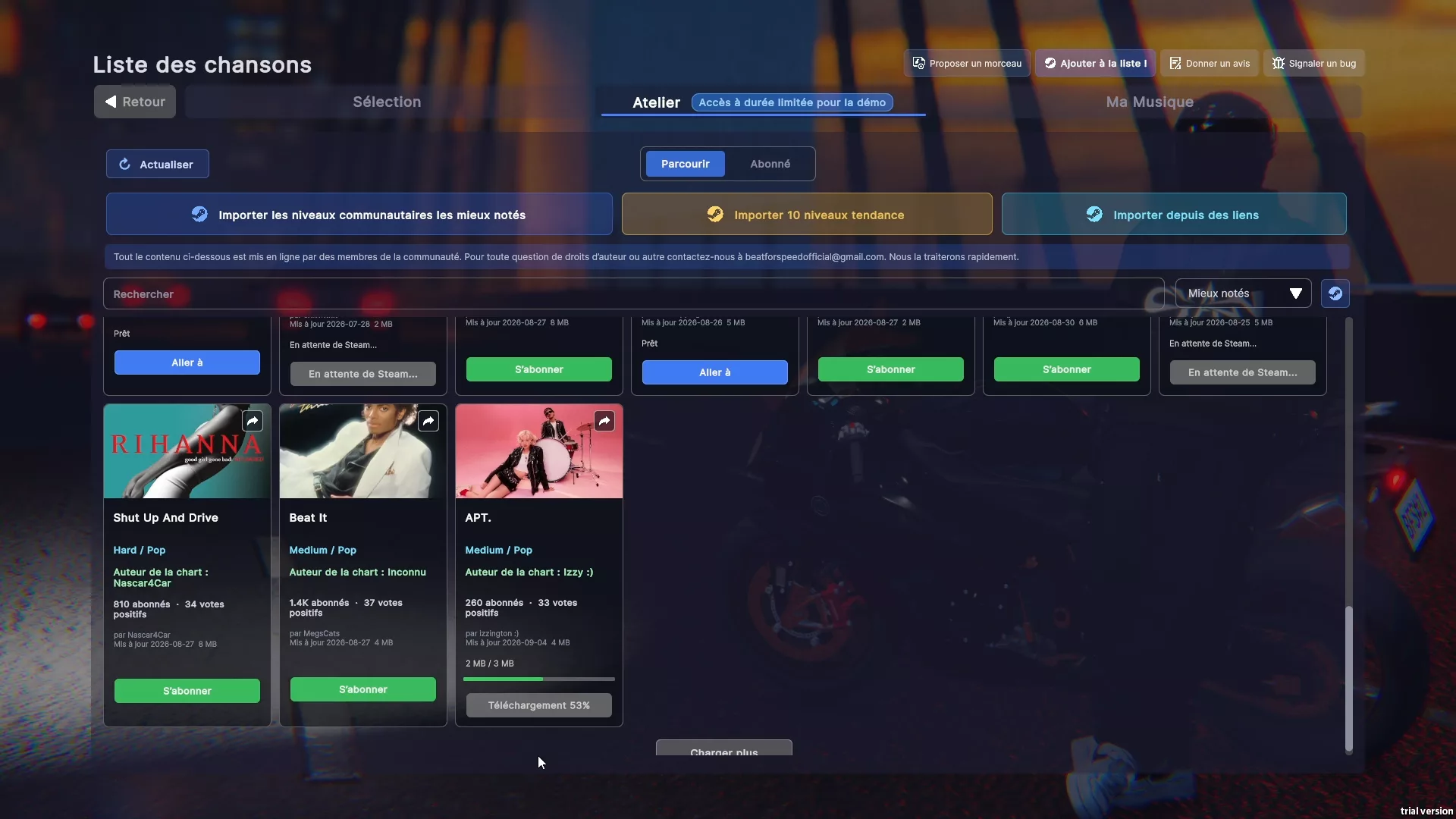Click share icon on Beat It card
Screen dimensions: 1456x819
[x=428, y=421]
